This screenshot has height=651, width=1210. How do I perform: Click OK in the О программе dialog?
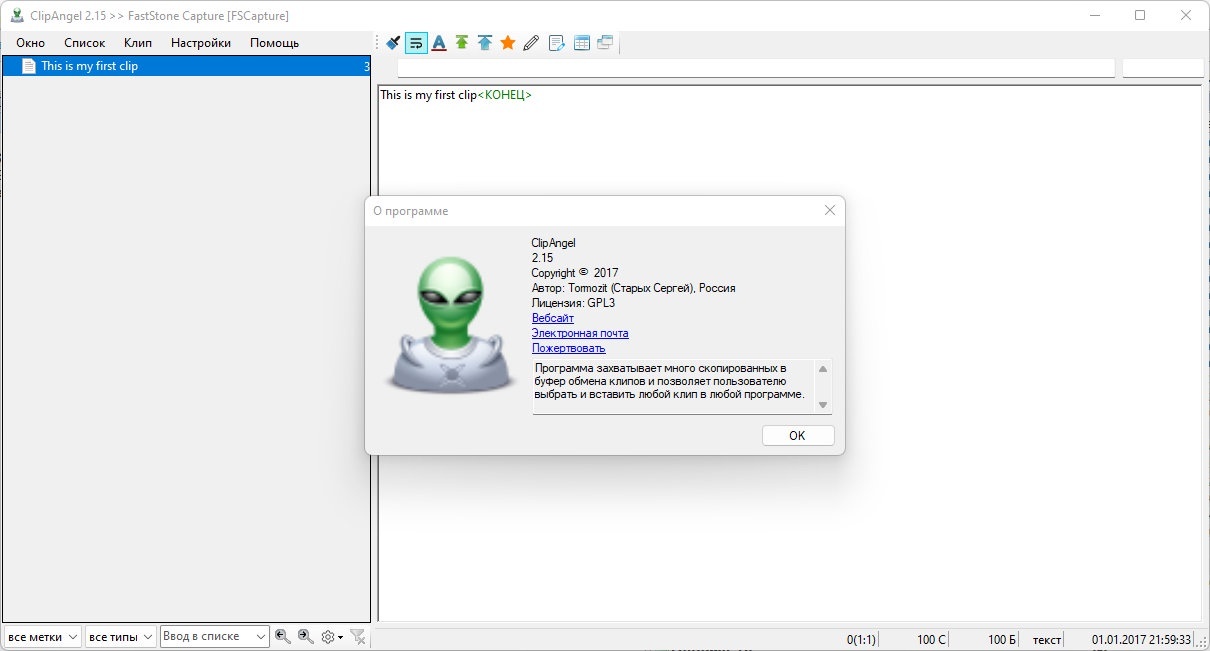(797, 436)
